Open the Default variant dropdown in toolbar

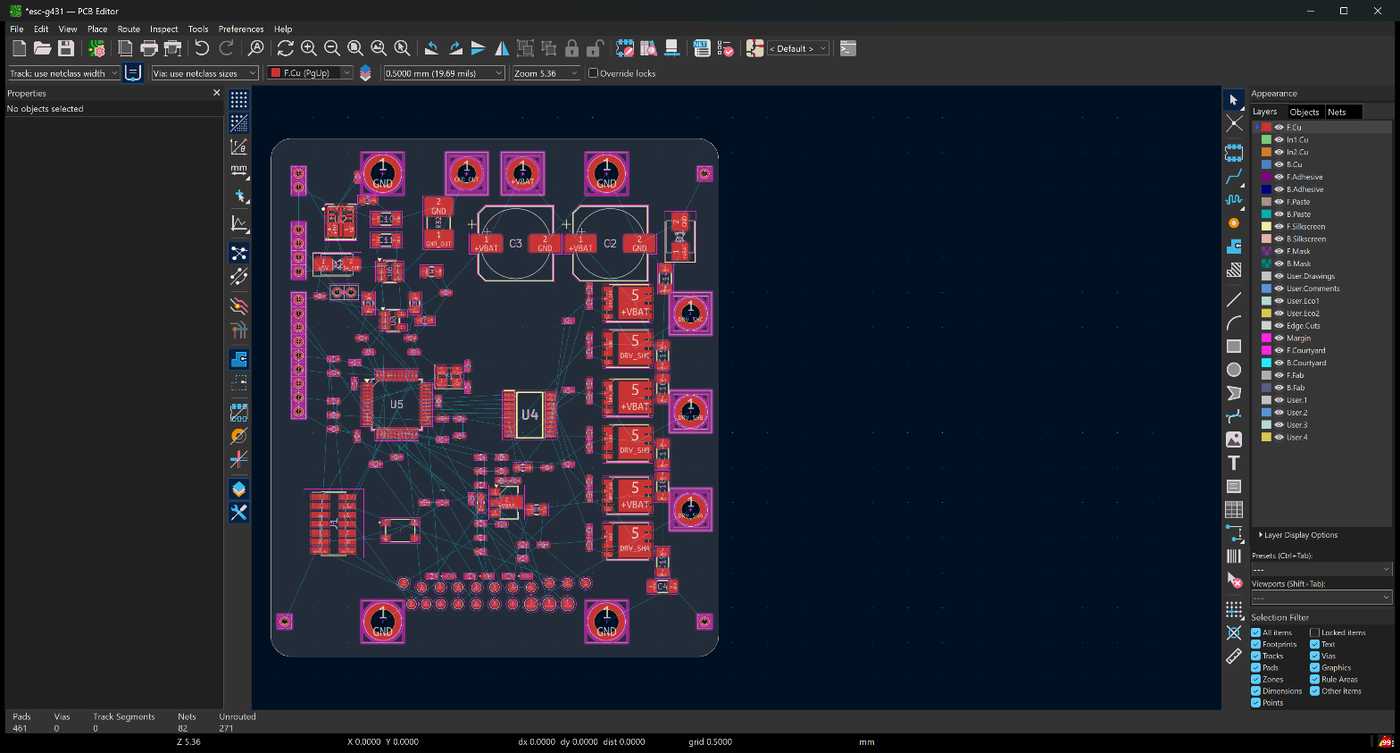pyautogui.click(x=798, y=48)
